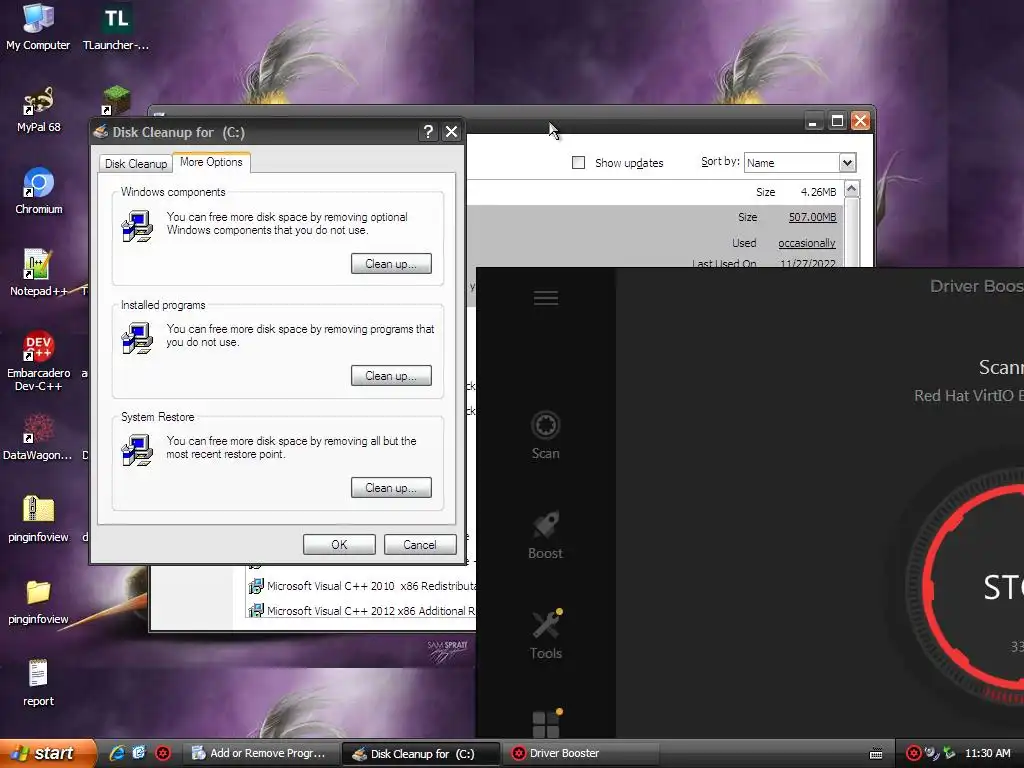Screen dimensions: 1024x768
Task: Launch Embarcadero Dev-C++ icon
Action: (x=38, y=360)
